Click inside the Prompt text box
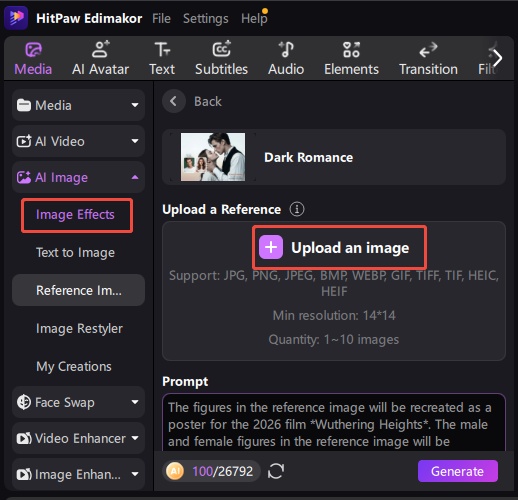The image size is (518, 500). click(x=334, y=422)
